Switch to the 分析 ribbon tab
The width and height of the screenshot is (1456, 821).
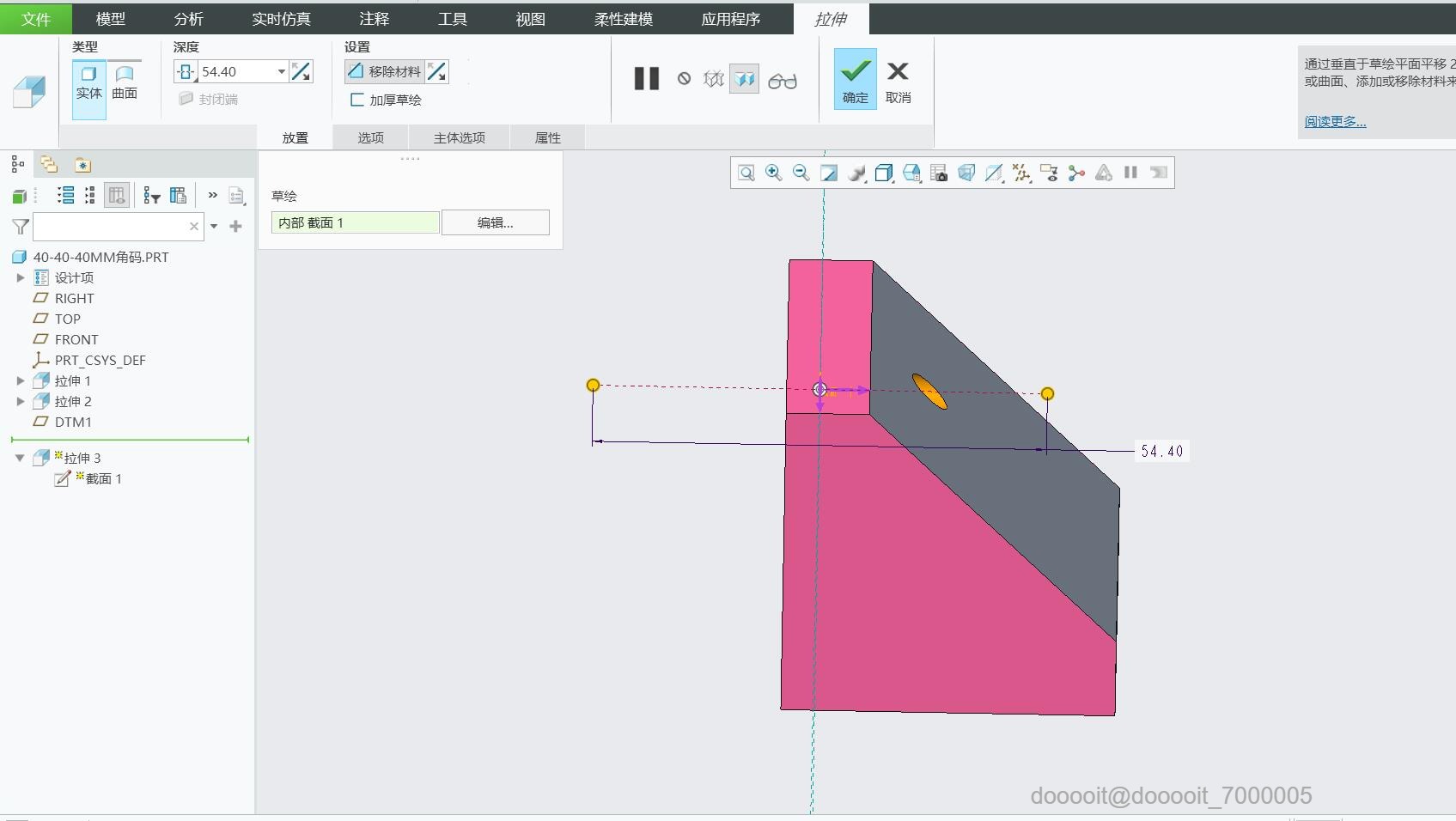[188, 19]
